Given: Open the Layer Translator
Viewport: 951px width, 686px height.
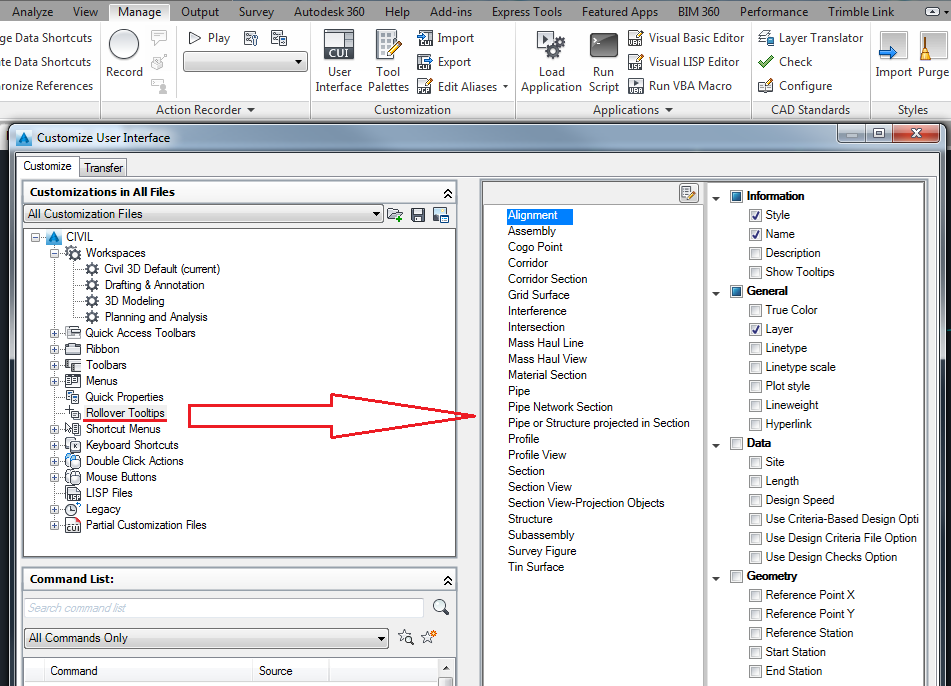Looking at the screenshot, I should [810, 38].
